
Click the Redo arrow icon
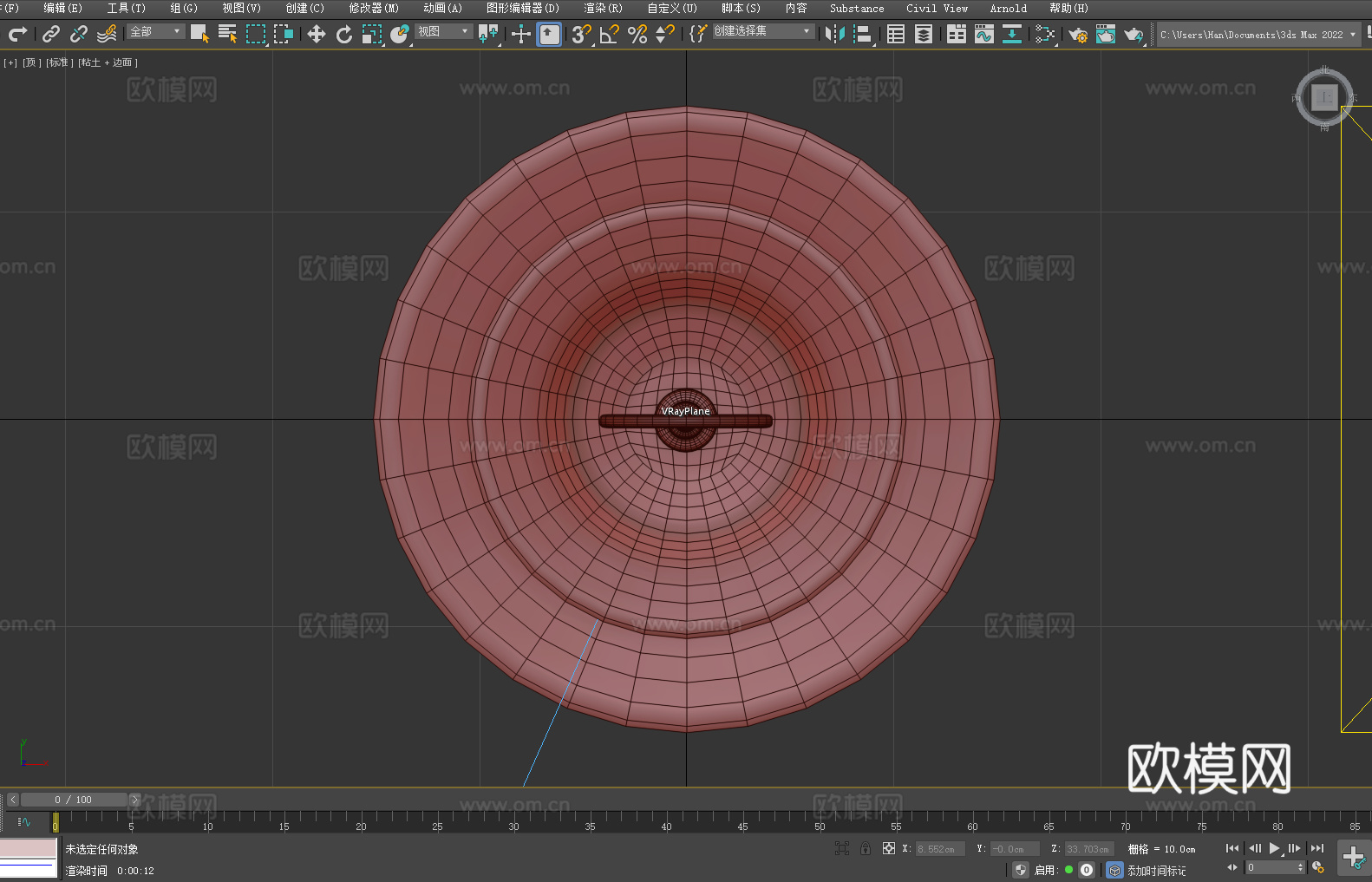[17, 34]
